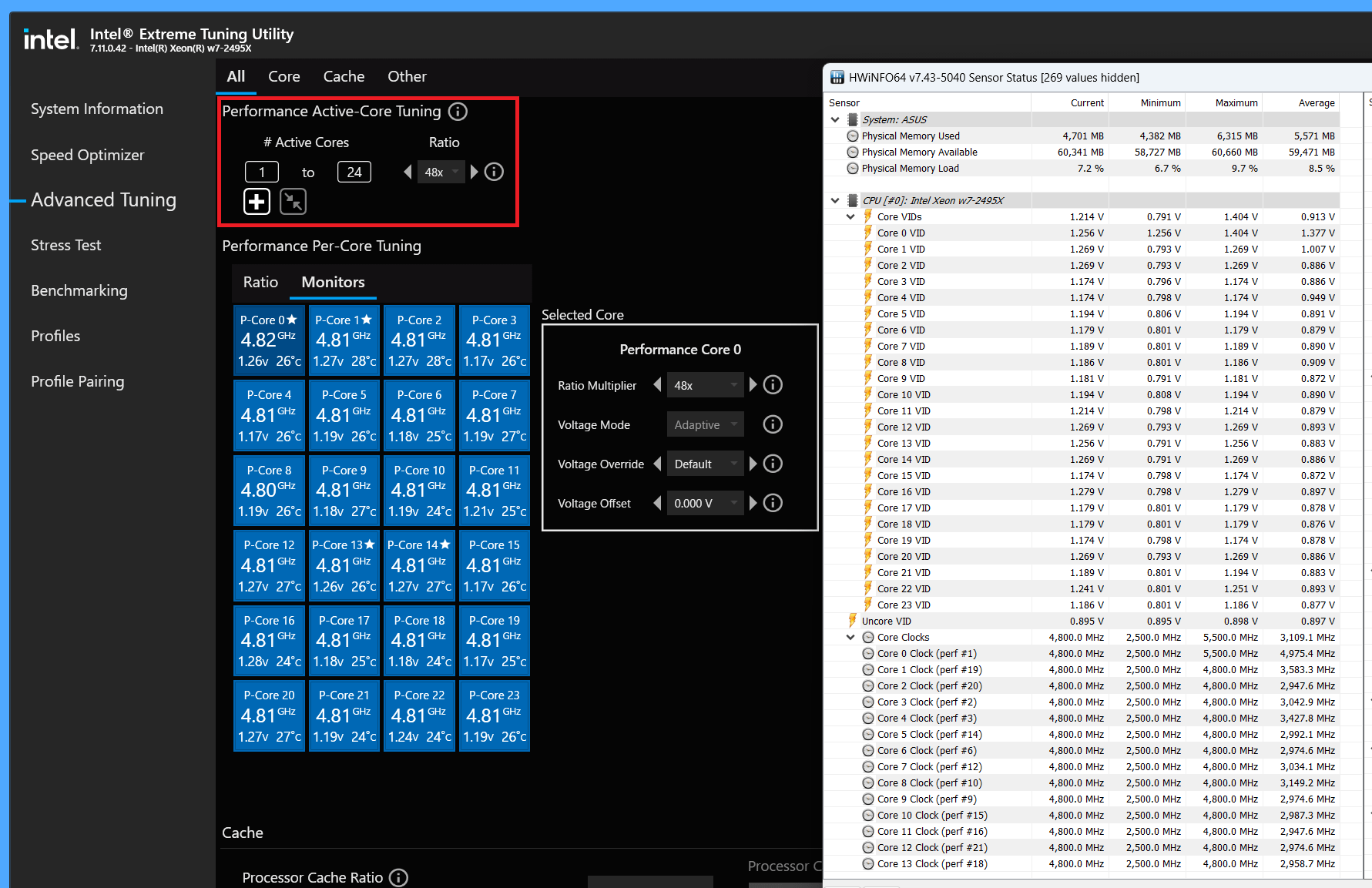Select P-Core 23 monitor tile
This screenshot has height=888, width=1372.
pos(495,715)
